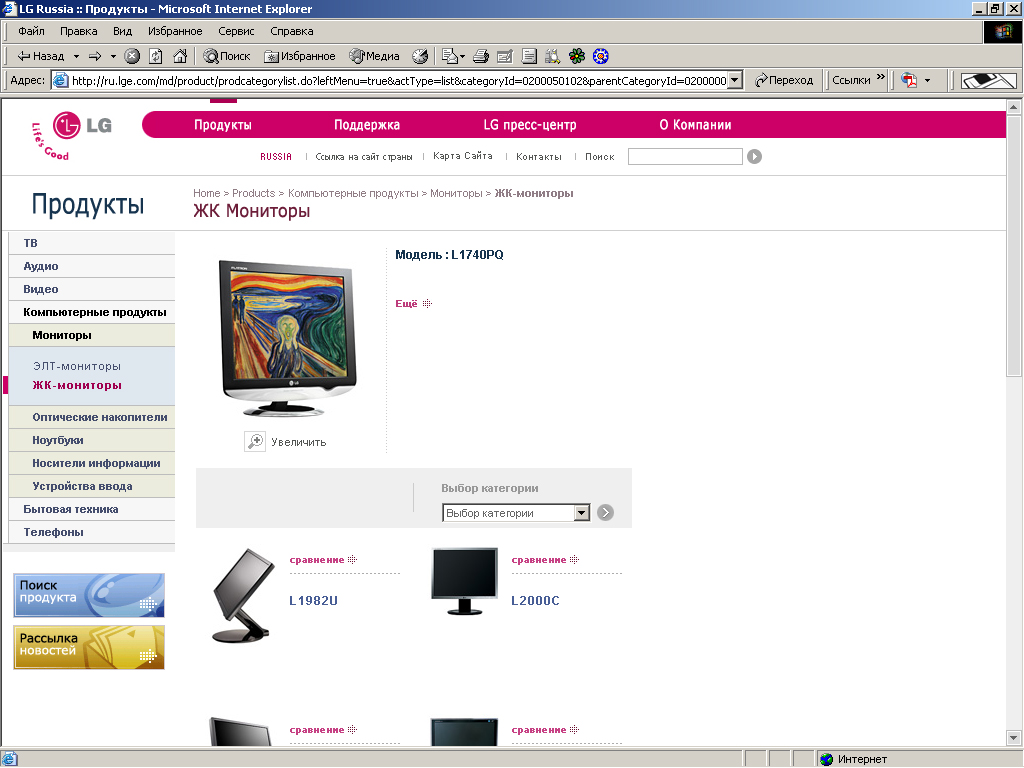Open the Медиа toolbar button

(374, 56)
